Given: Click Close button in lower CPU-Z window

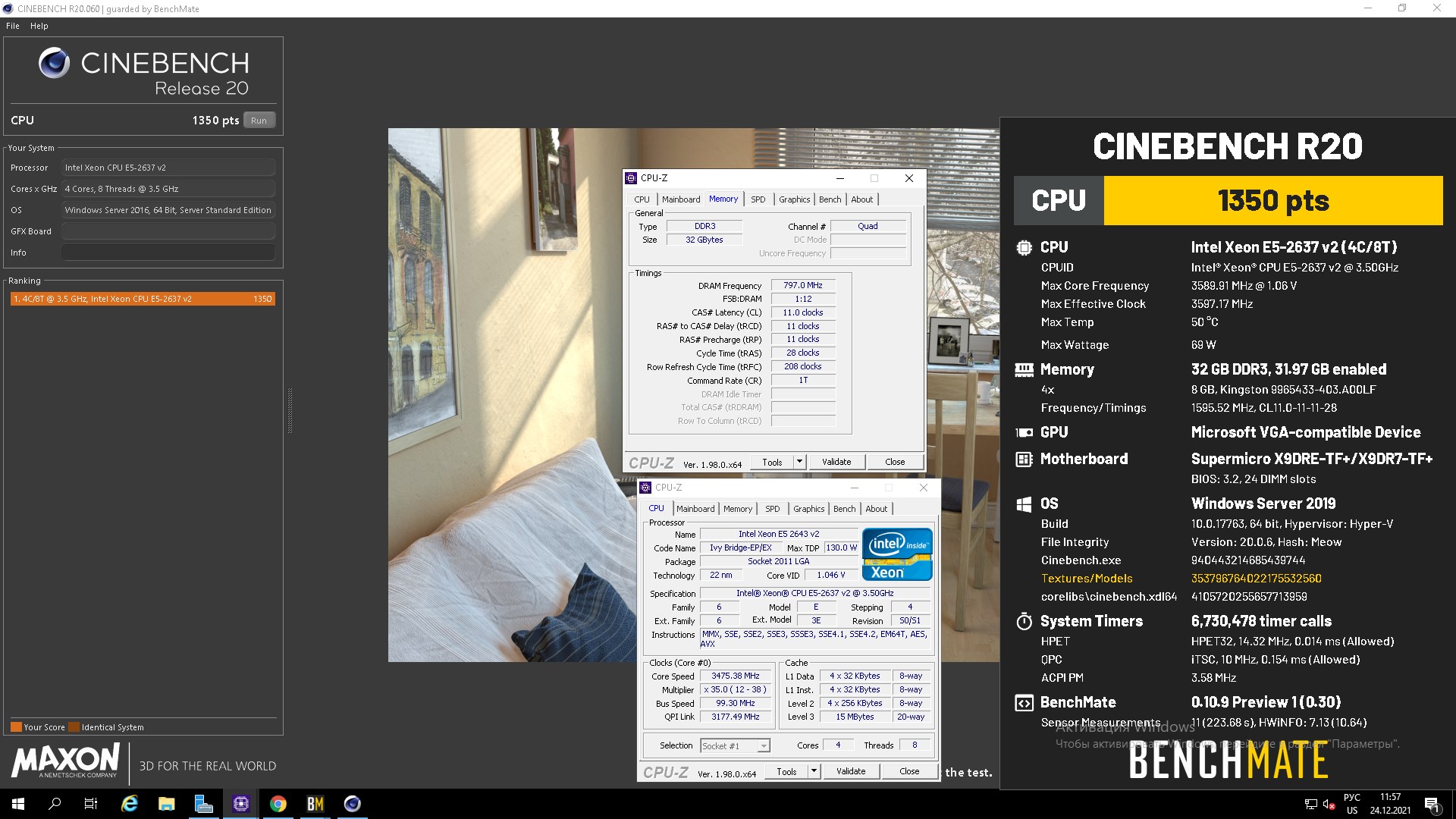Looking at the screenshot, I should (x=909, y=771).
